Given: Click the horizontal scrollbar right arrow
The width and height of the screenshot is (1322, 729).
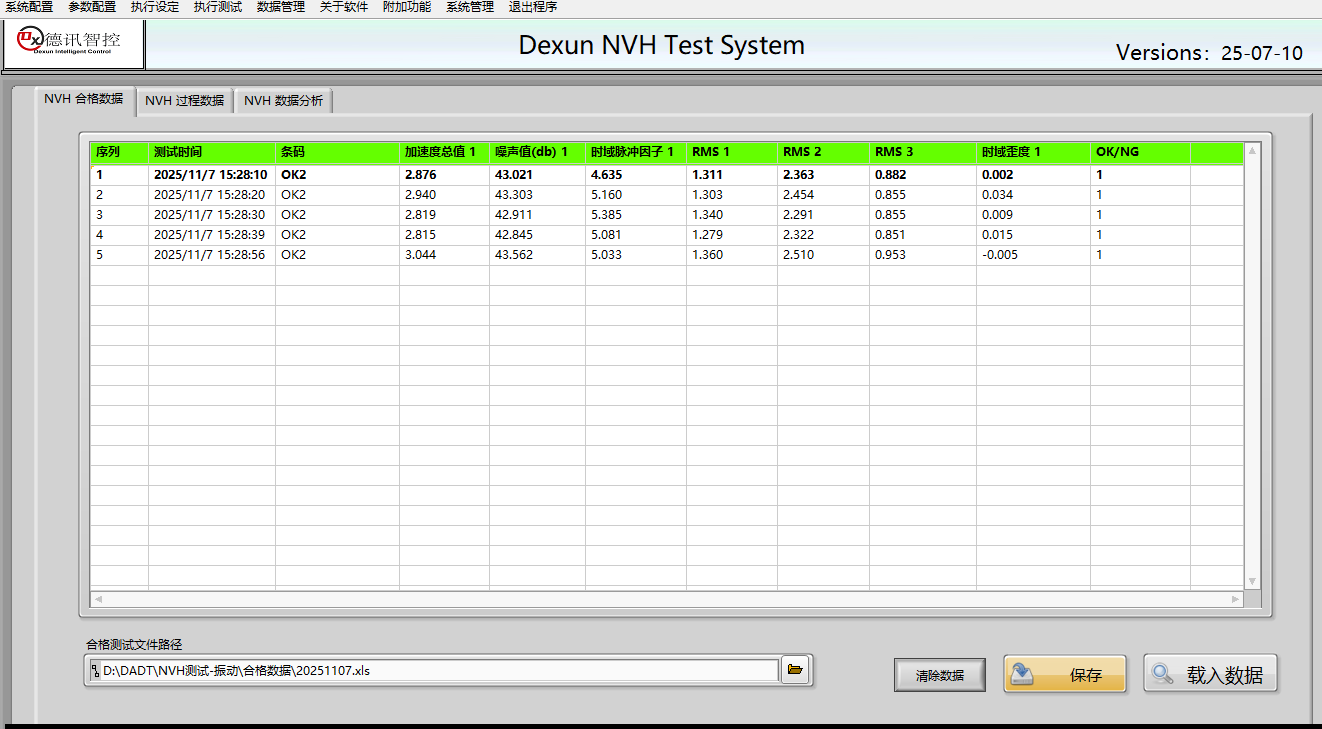Looking at the screenshot, I should 1236,599.
